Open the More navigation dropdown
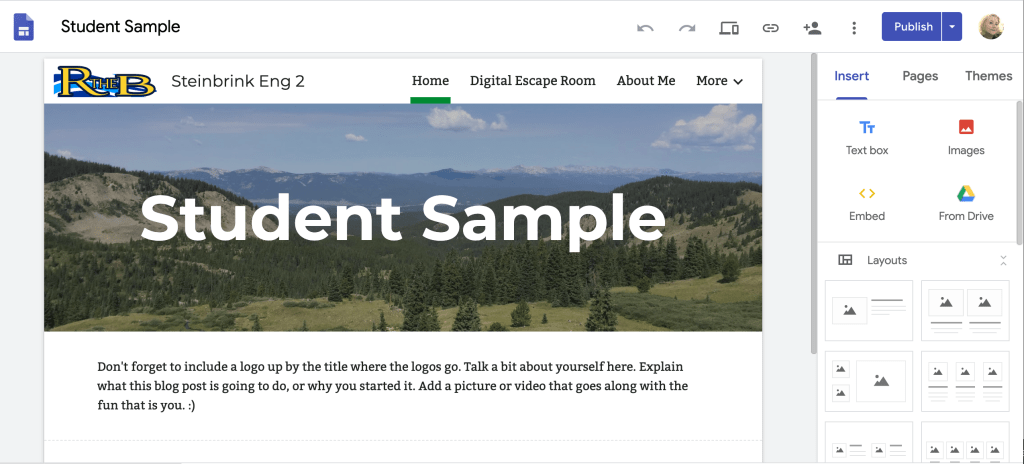 720,81
